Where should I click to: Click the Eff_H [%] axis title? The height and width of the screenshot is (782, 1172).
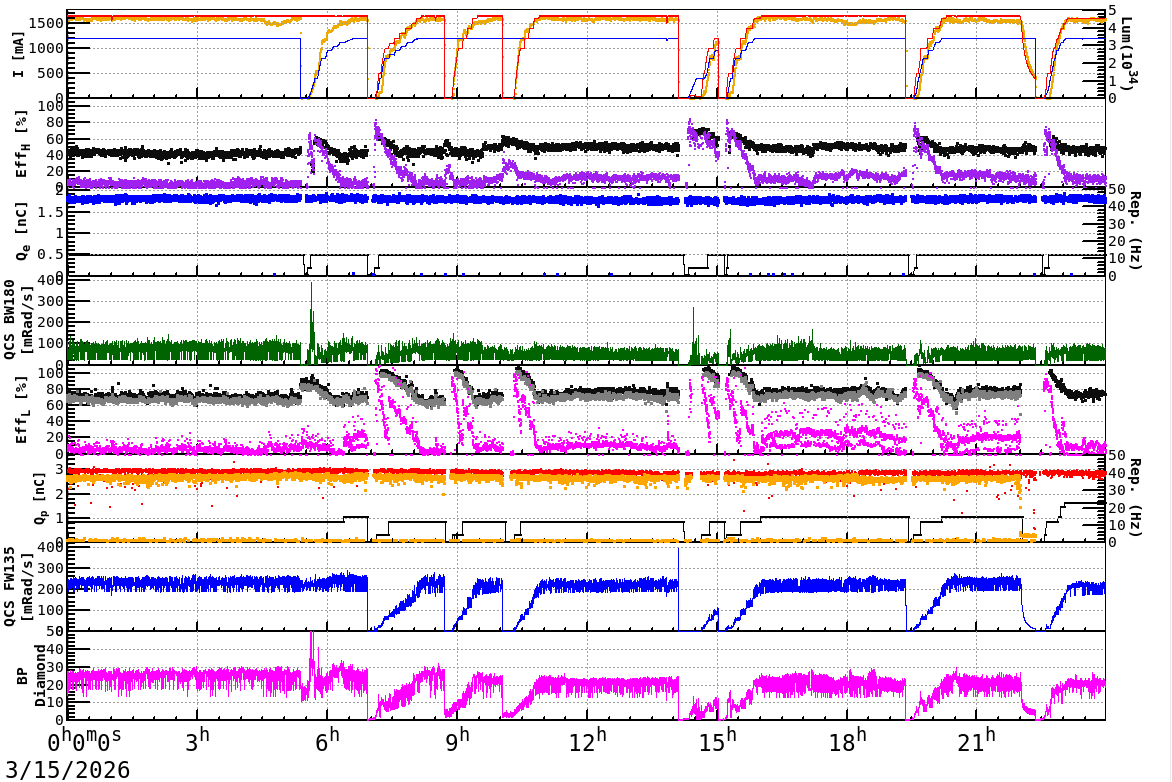(x=21, y=144)
